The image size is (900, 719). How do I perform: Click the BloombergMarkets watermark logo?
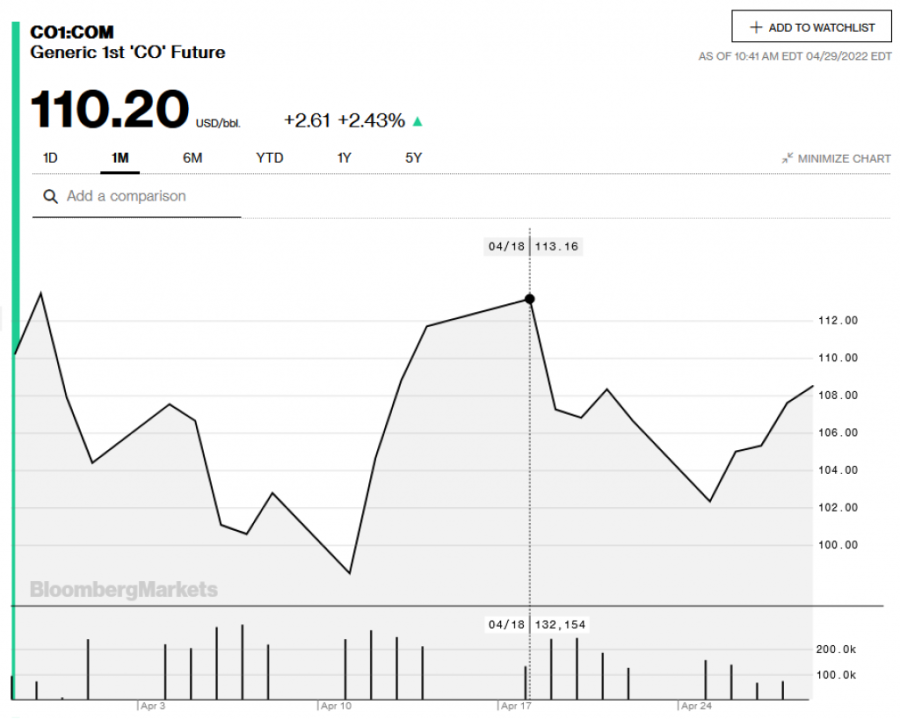pyautogui.click(x=123, y=589)
